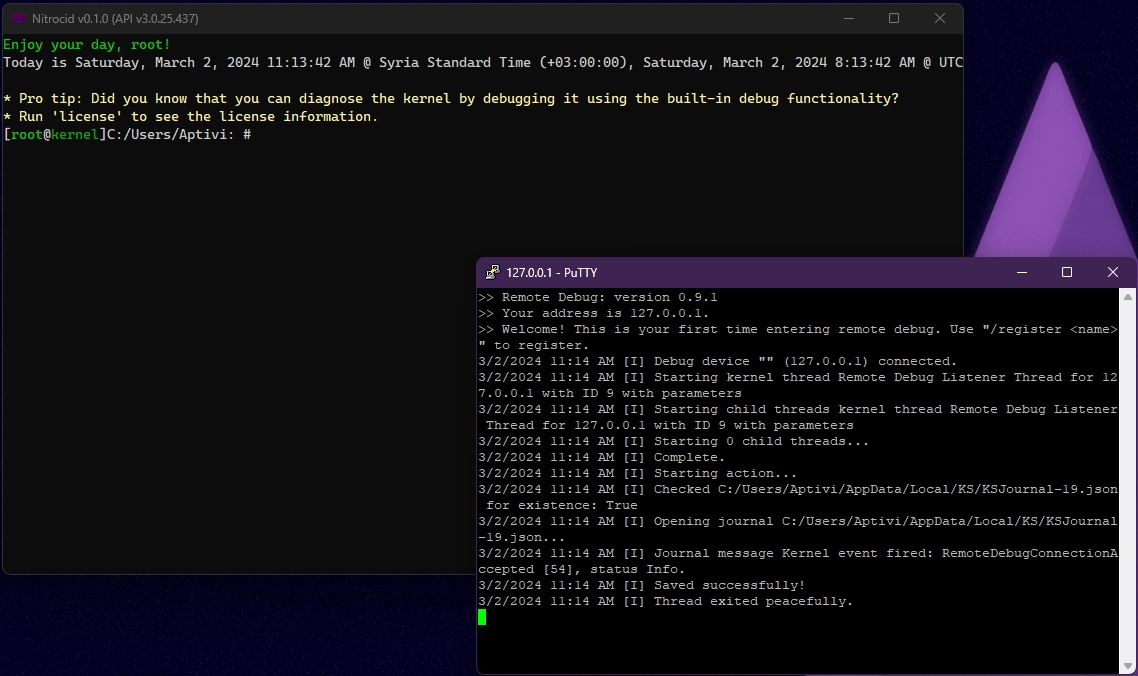Minimize the 127.0.0.1 PuTTY window
Screen dimensions: 1138x676
click(1021, 272)
